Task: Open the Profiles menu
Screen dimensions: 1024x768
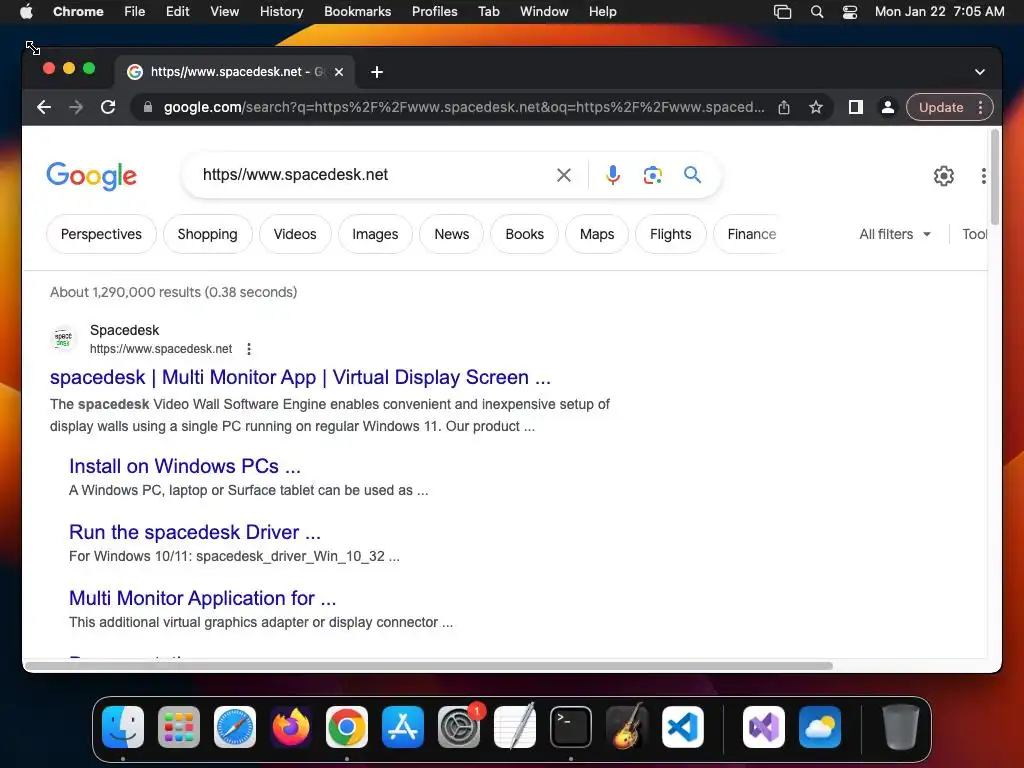Action: pos(434,12)
